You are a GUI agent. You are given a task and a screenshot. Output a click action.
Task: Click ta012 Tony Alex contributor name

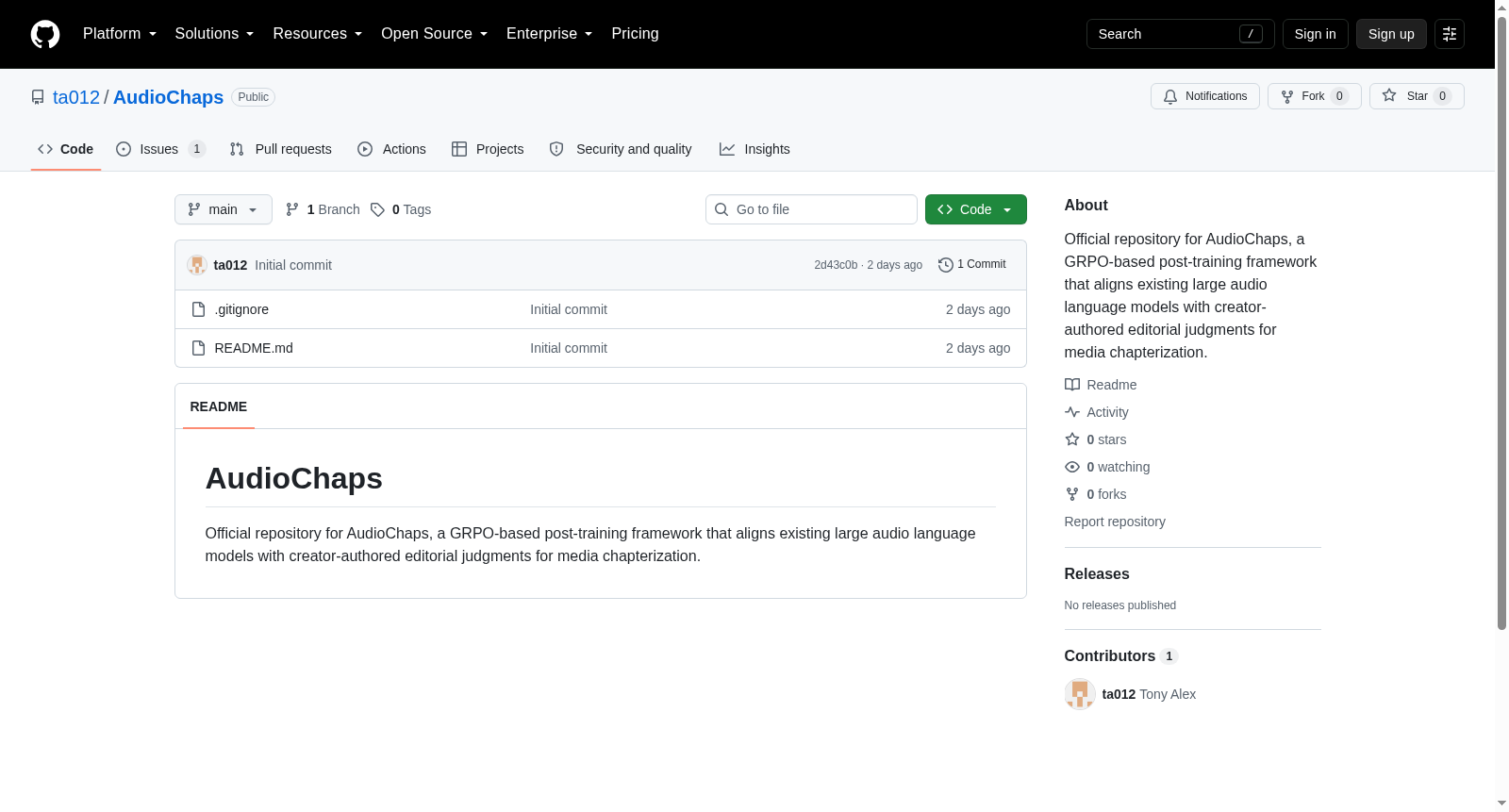point(1149,694)
